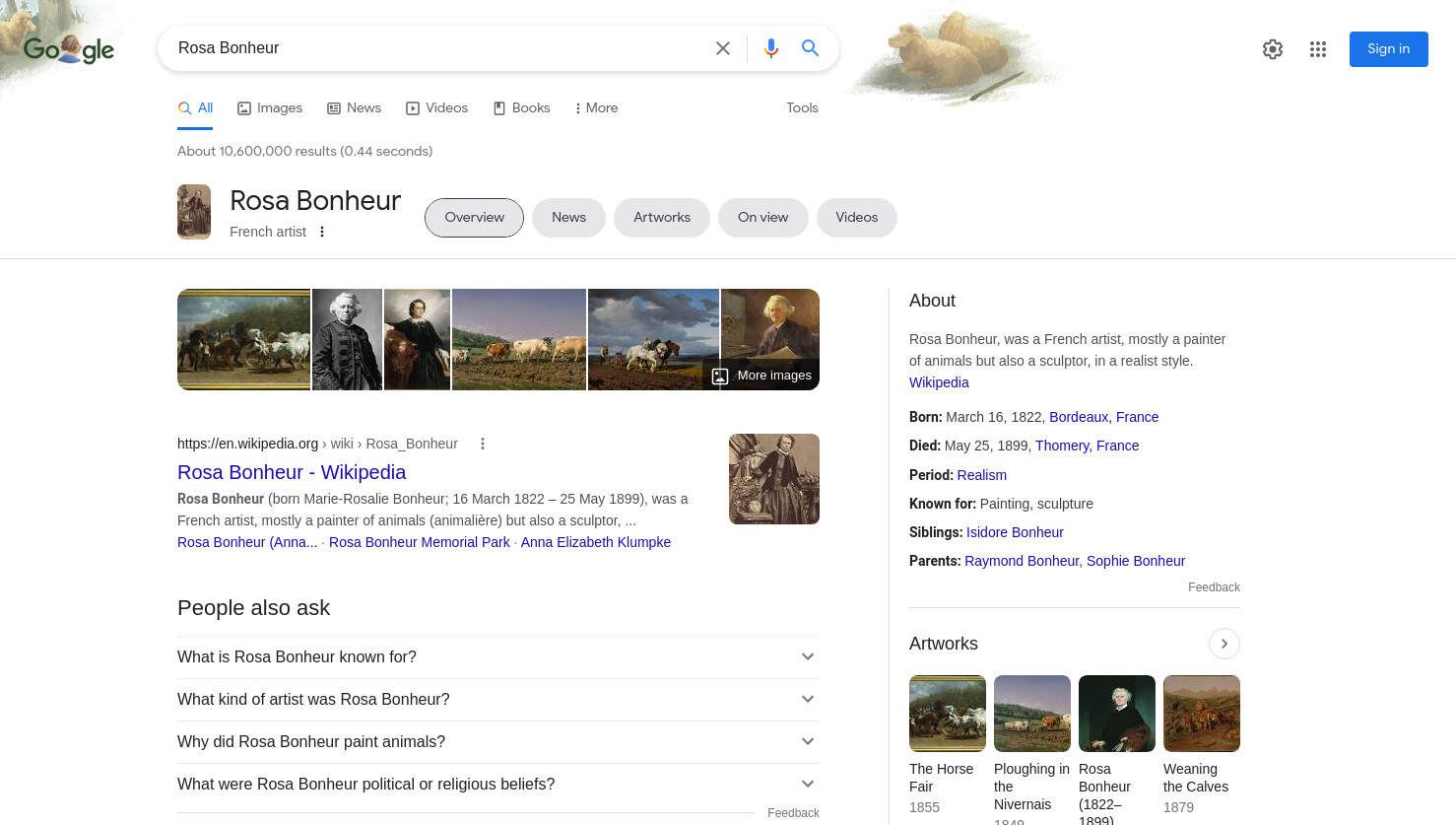Open the Realism period link

pos(981,475)
